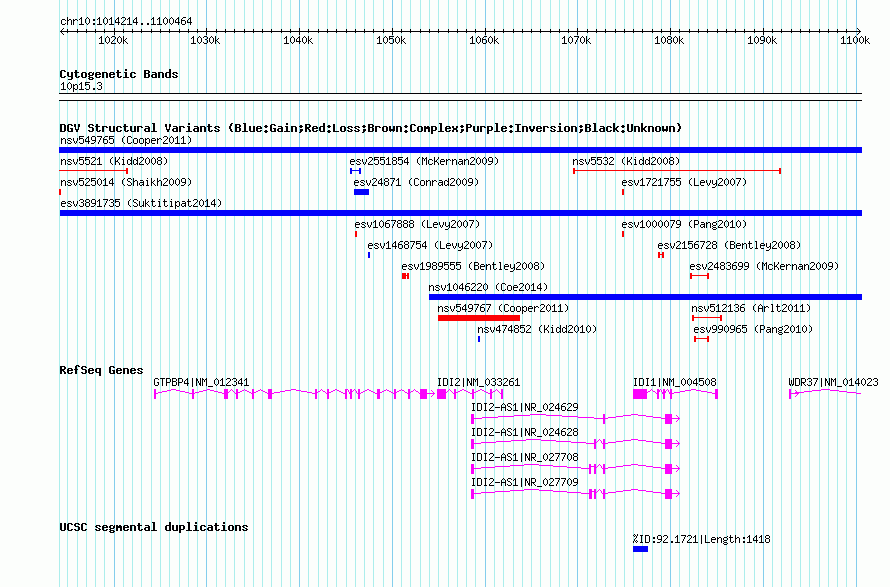Click the nsv1046220 (Coe2014) blue bar
890x587 pixels.
(645, 297)
